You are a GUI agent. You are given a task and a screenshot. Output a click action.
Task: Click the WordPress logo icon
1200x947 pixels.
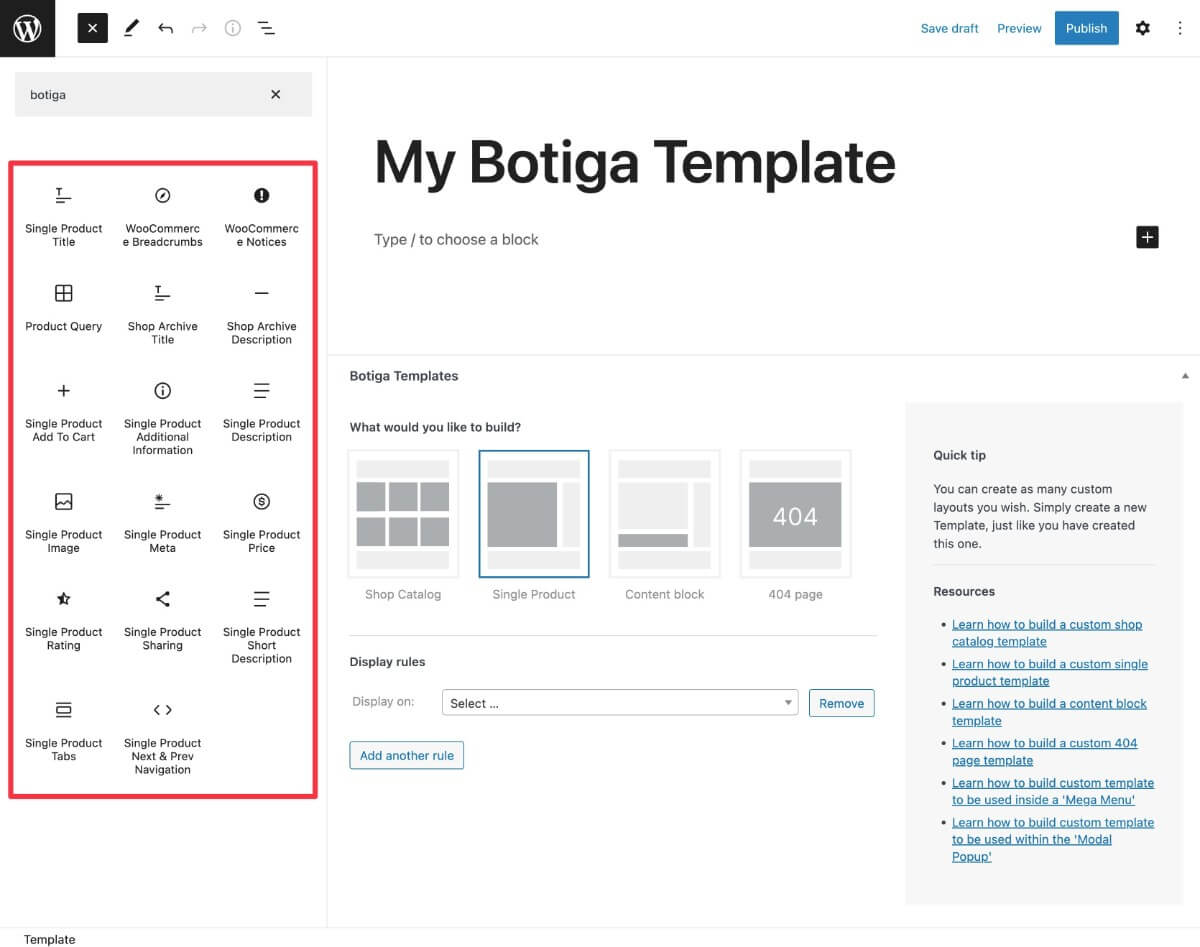27,28
